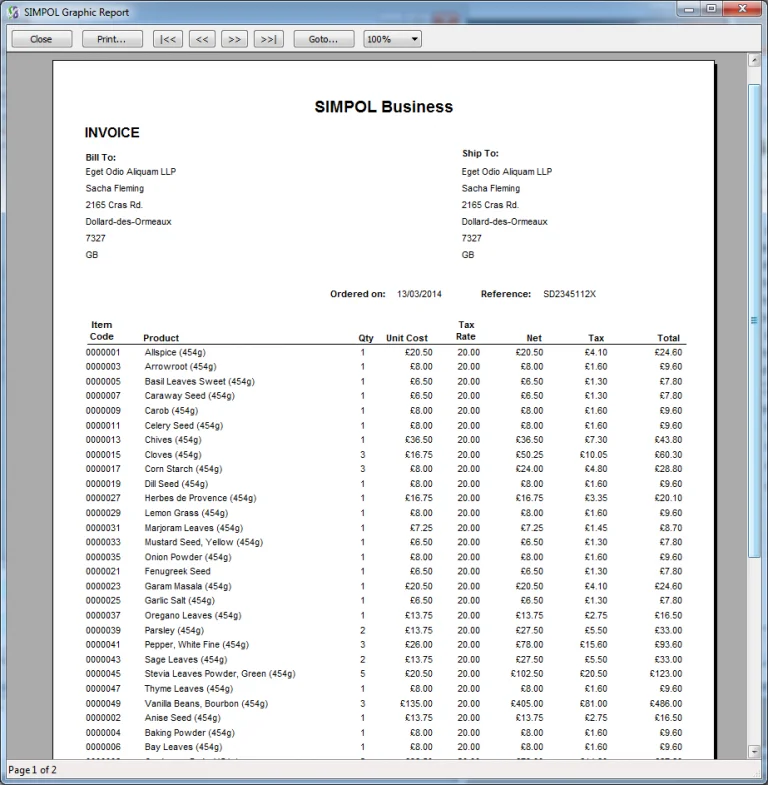The image size is (768, 785).
Task: Click the vertical scrollbar down arrow
Action: click(755, 751)
